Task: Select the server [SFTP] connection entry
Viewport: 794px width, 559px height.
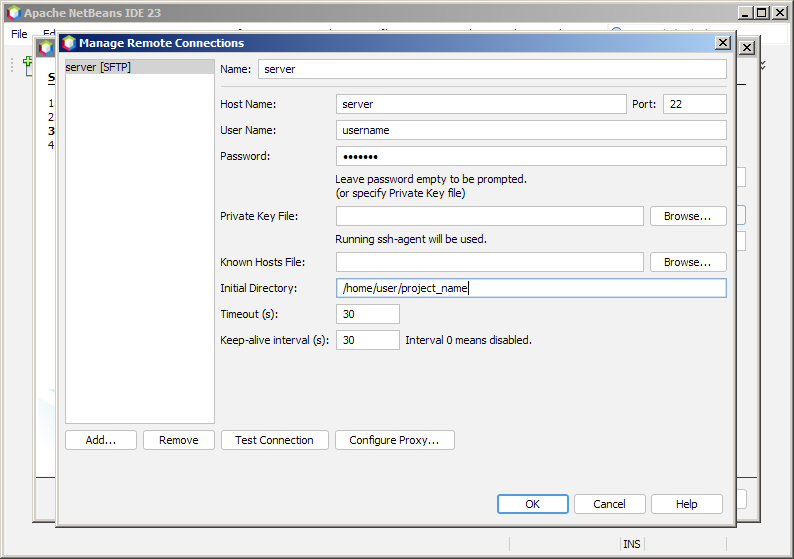Action: pos(98,67)
